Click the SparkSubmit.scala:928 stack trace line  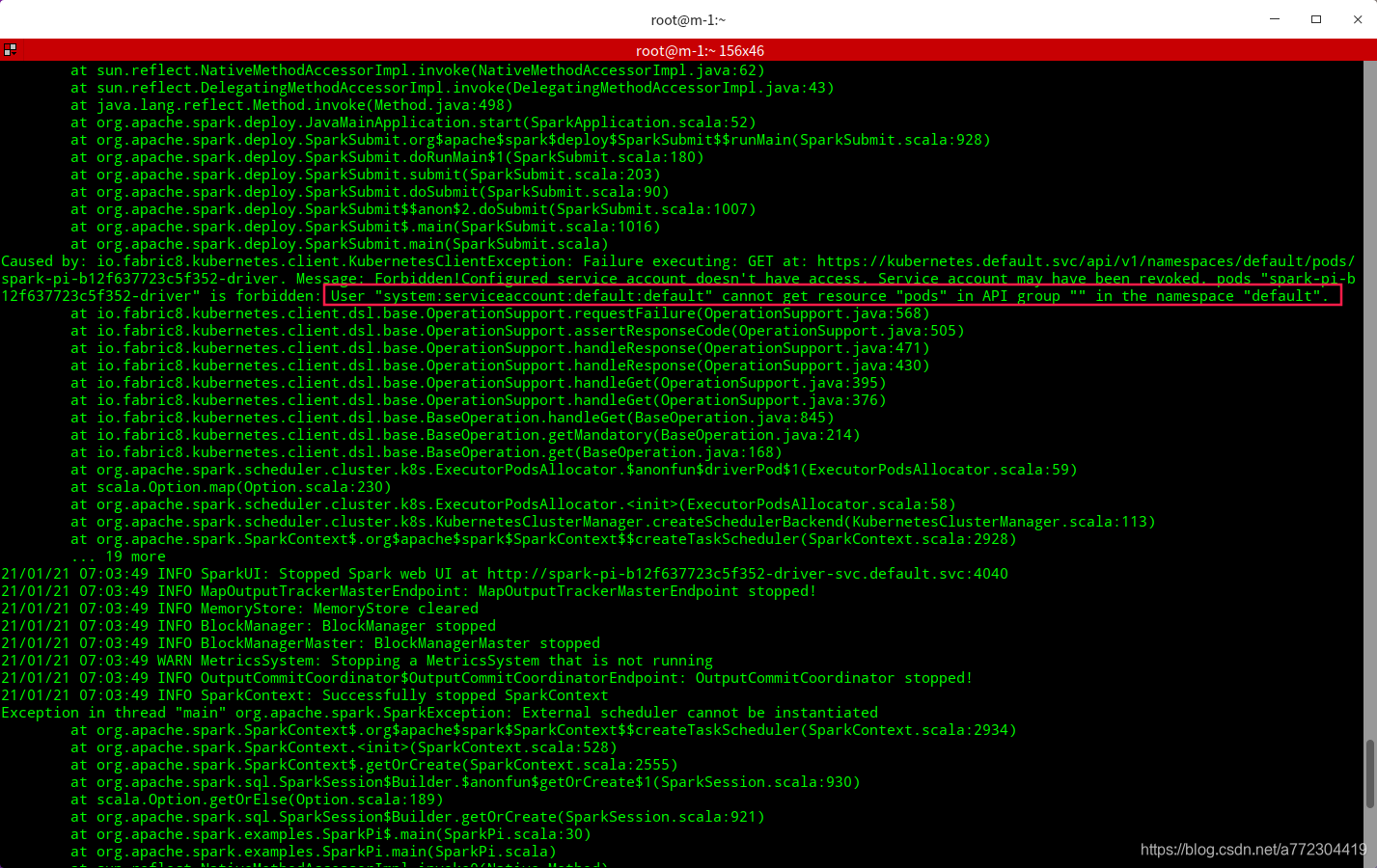(531, 140)
